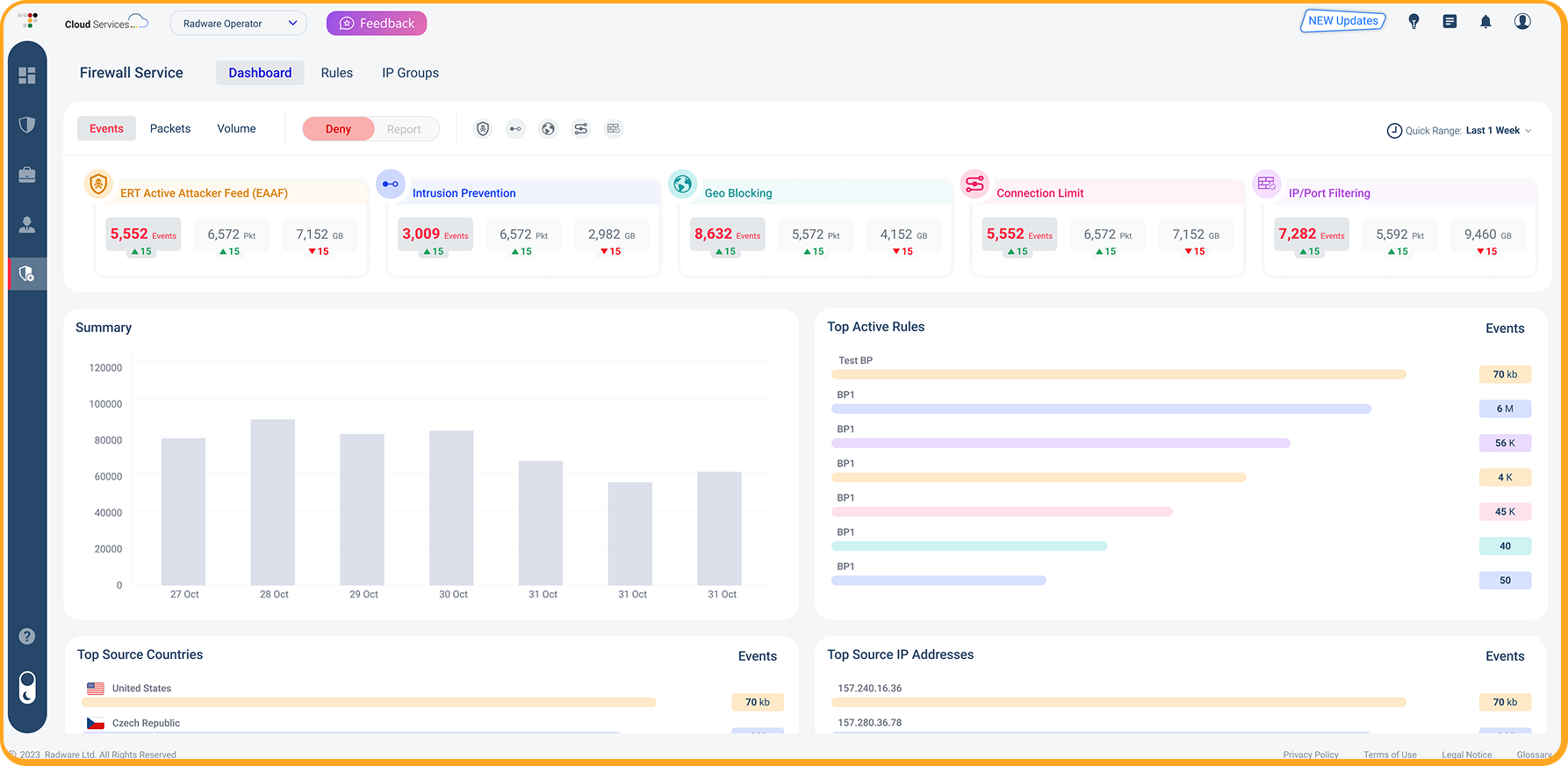
Task: Click the Connection Limit filter icon in toolbar
Action: 581,129
